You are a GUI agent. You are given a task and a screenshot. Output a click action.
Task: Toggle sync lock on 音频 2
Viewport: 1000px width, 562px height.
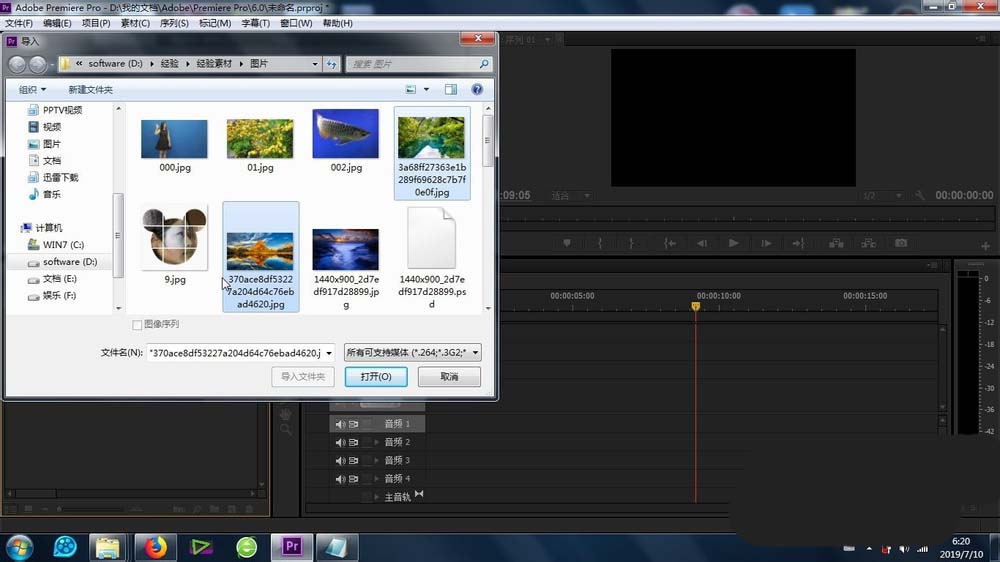click(353, 442)
